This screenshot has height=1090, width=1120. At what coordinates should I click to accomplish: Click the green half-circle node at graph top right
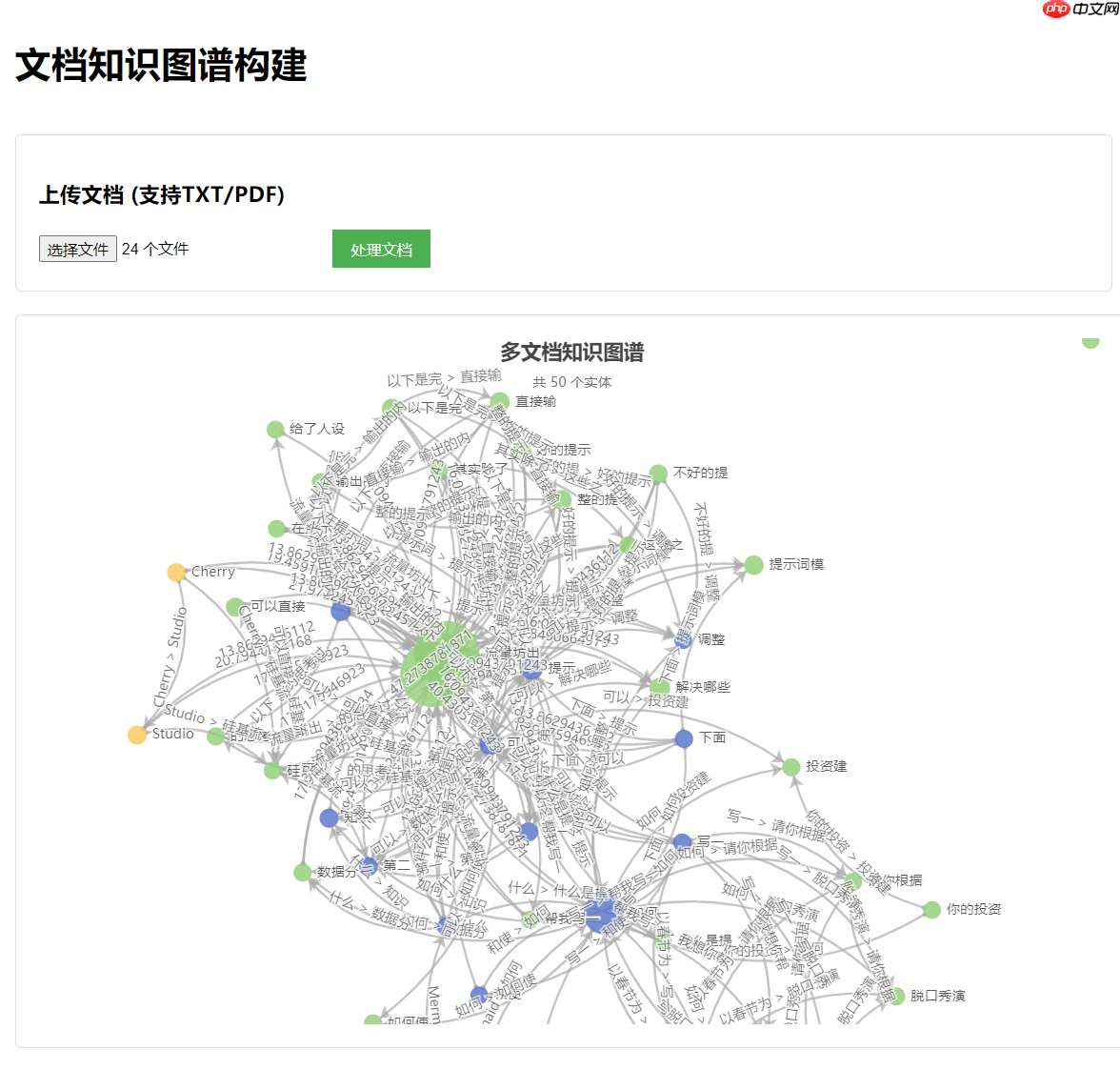[1090, 341]
